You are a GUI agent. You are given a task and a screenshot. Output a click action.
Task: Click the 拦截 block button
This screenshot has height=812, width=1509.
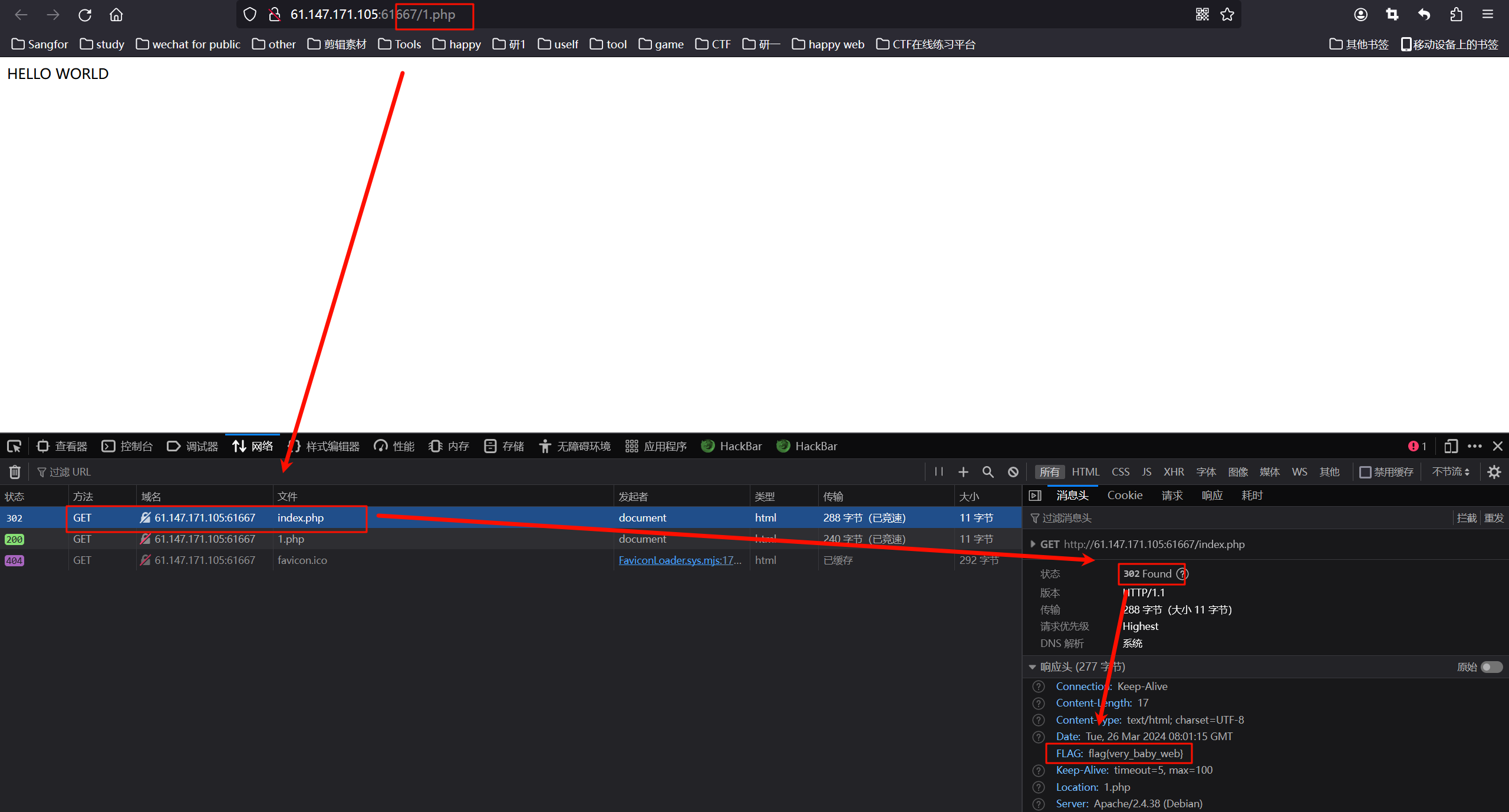coord(1467,518)
